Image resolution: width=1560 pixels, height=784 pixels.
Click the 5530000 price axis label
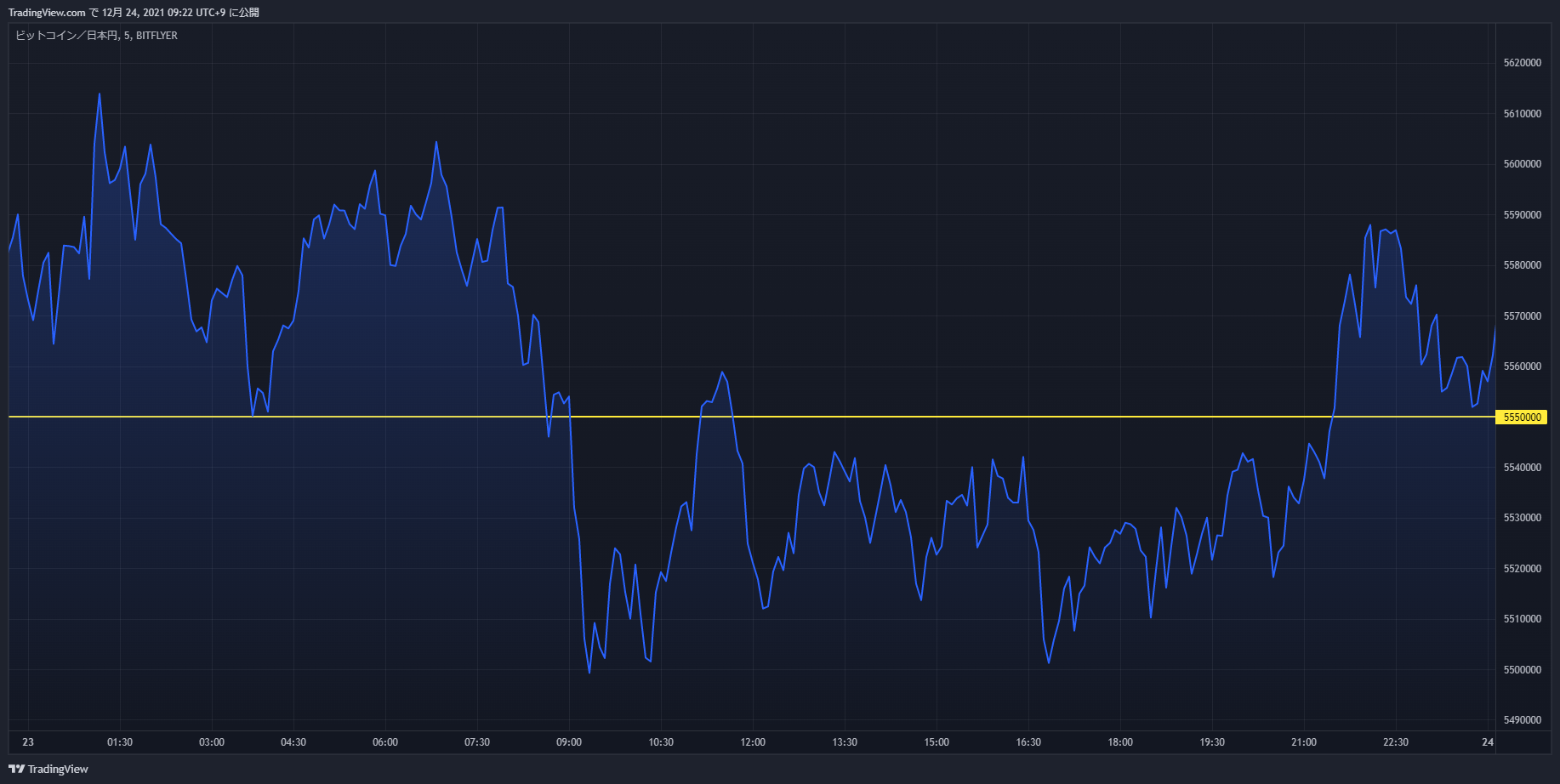coord(1522,518)
